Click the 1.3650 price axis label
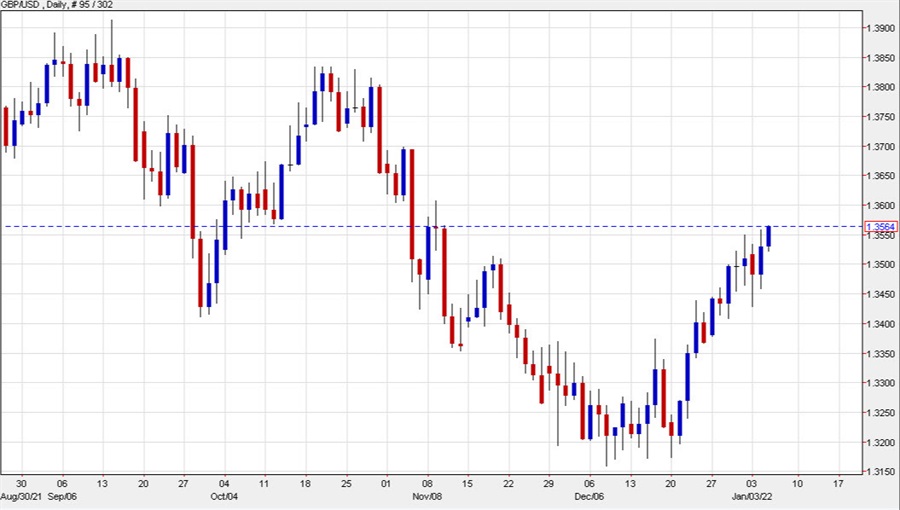 pyautogui.click(x=881, y=176)
